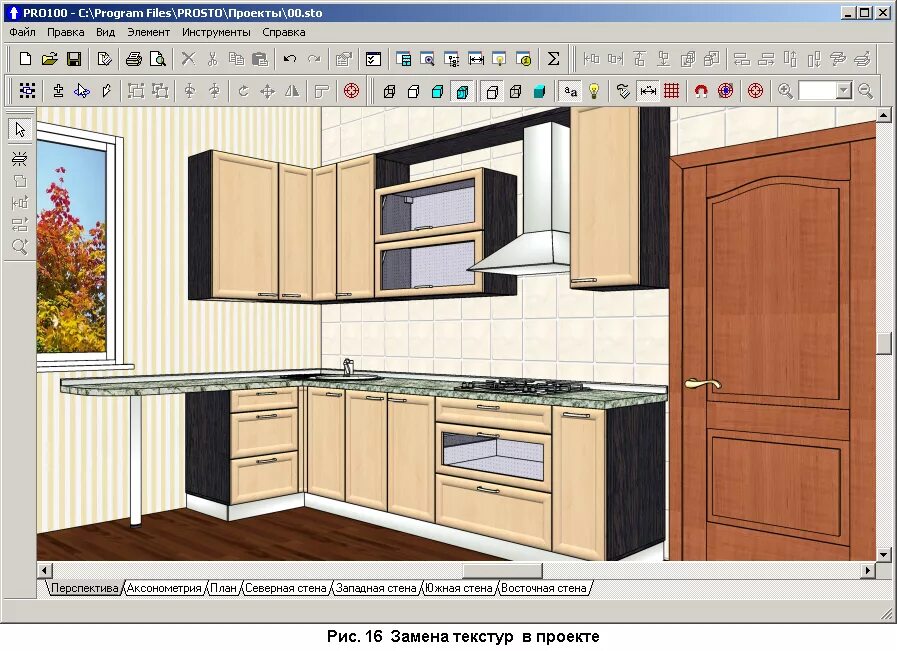Cut selection with scissors icon
897x651 pixels.
pos(212,58)
